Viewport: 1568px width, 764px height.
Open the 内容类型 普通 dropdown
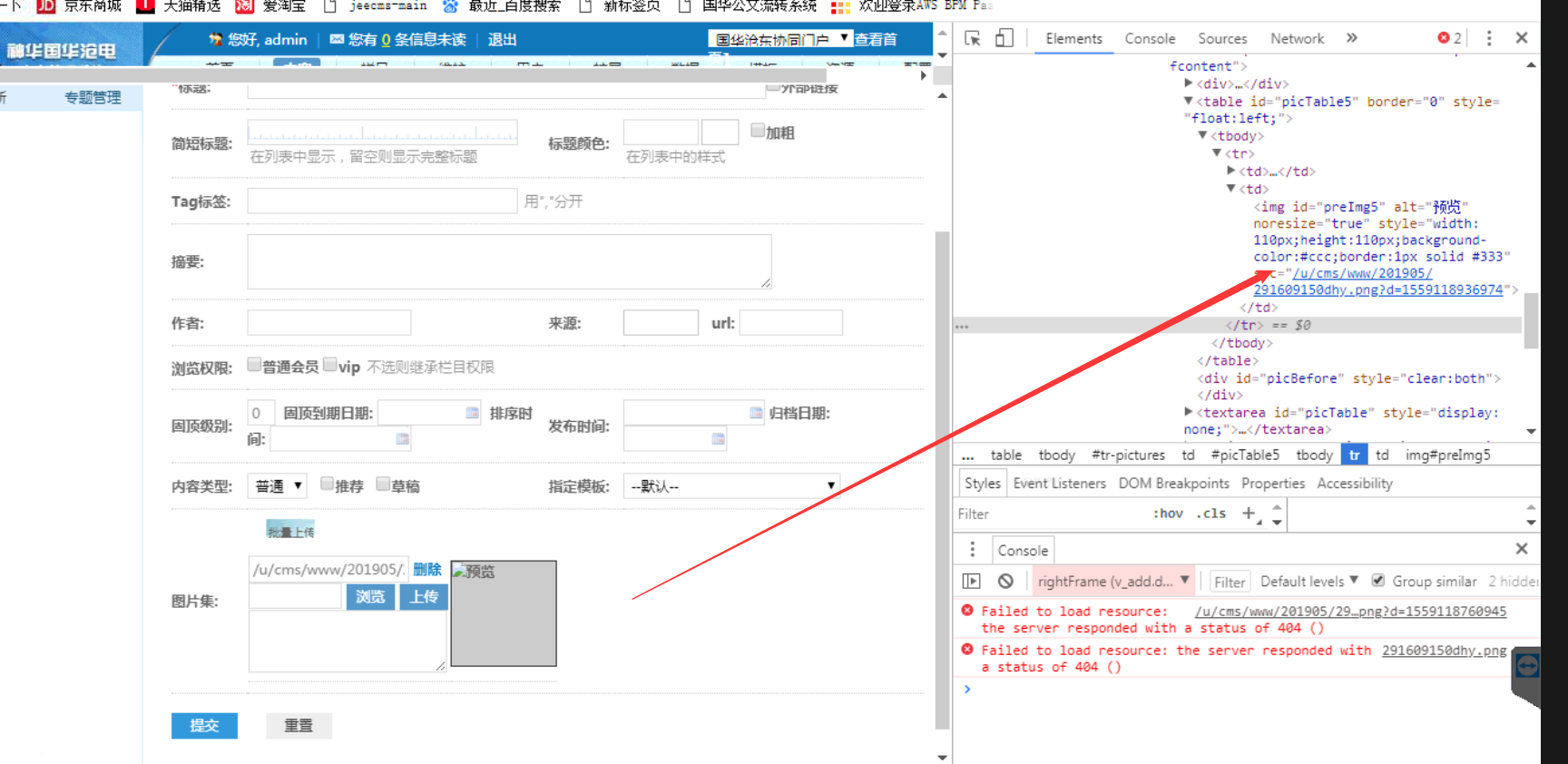[278, 486]
